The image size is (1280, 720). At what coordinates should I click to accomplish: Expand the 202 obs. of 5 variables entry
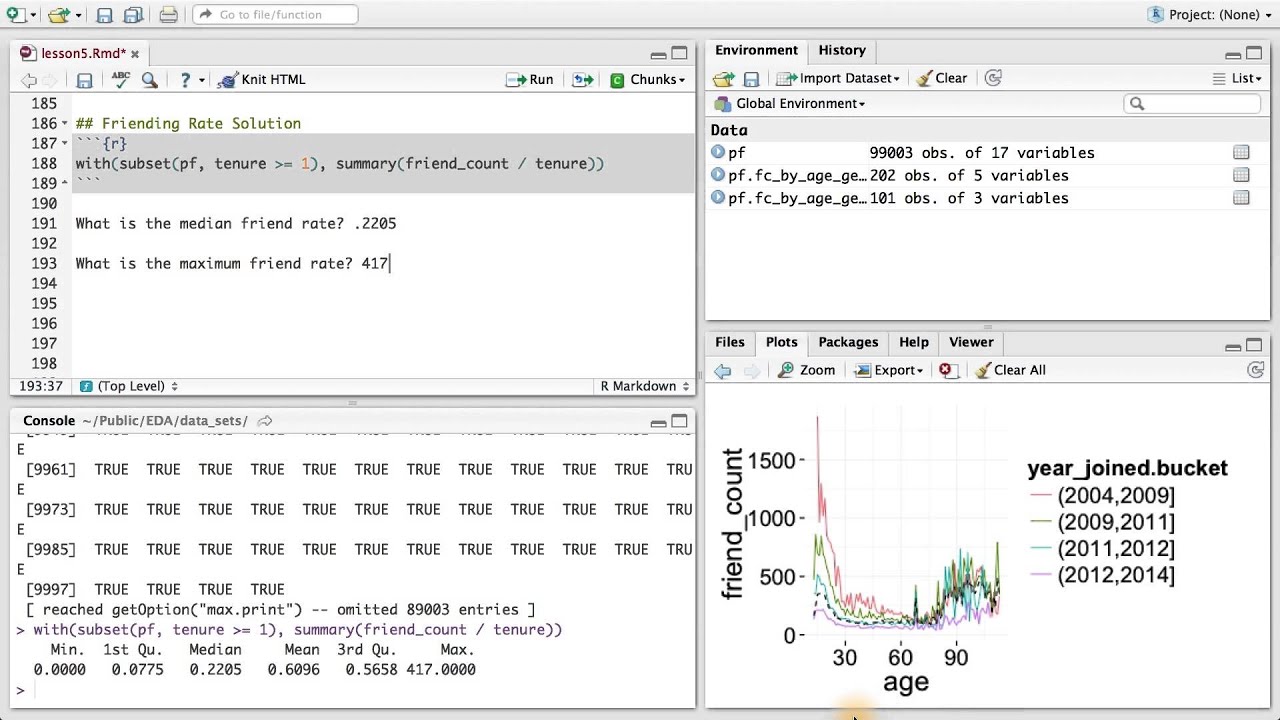(718, 175)
